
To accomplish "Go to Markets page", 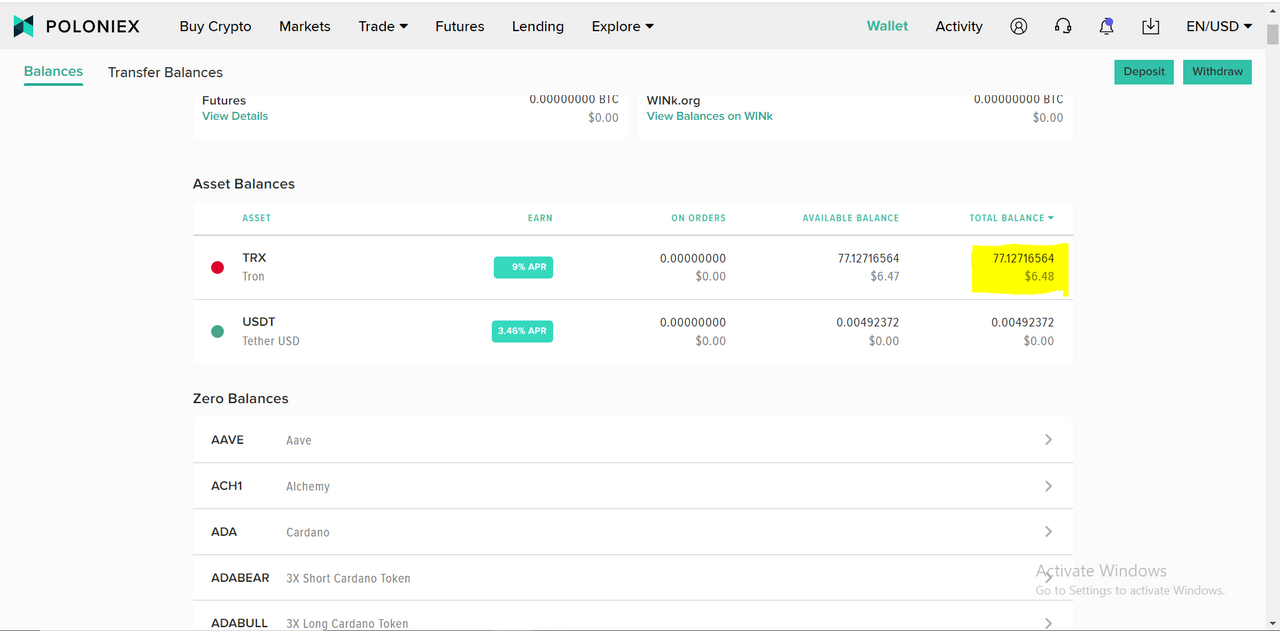I will click(305, 26).
